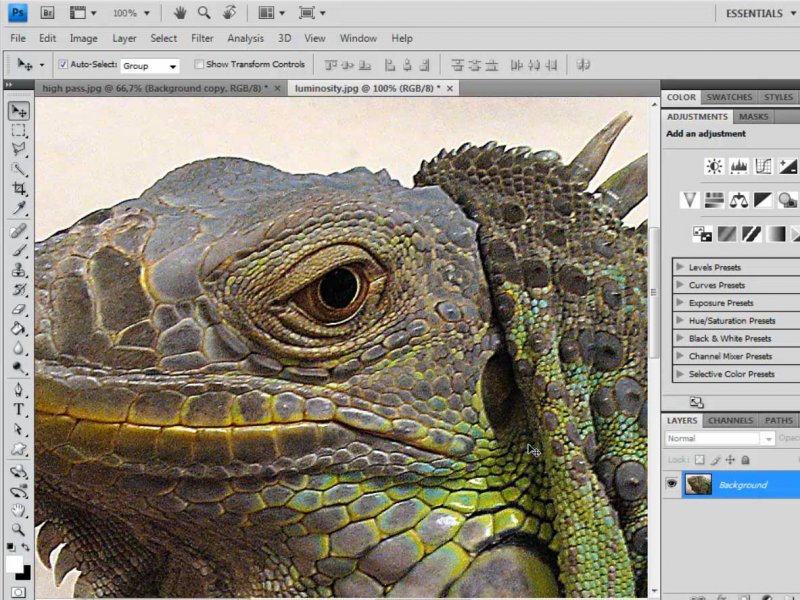Screen dimensions: 800x600
Task: Add a Curves adjustment
Action: point(763,166)
